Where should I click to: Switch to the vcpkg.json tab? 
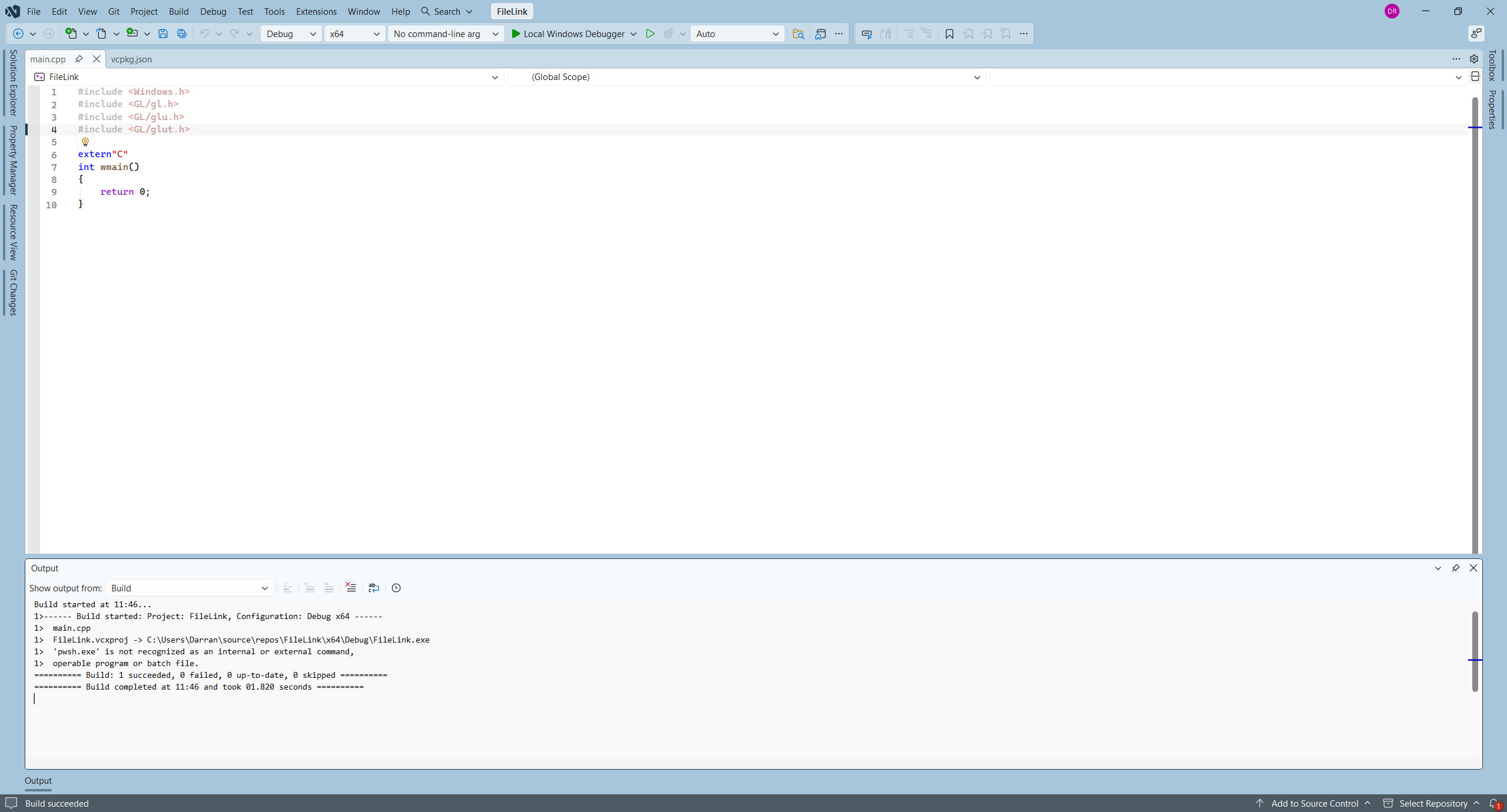pos(131,59)
